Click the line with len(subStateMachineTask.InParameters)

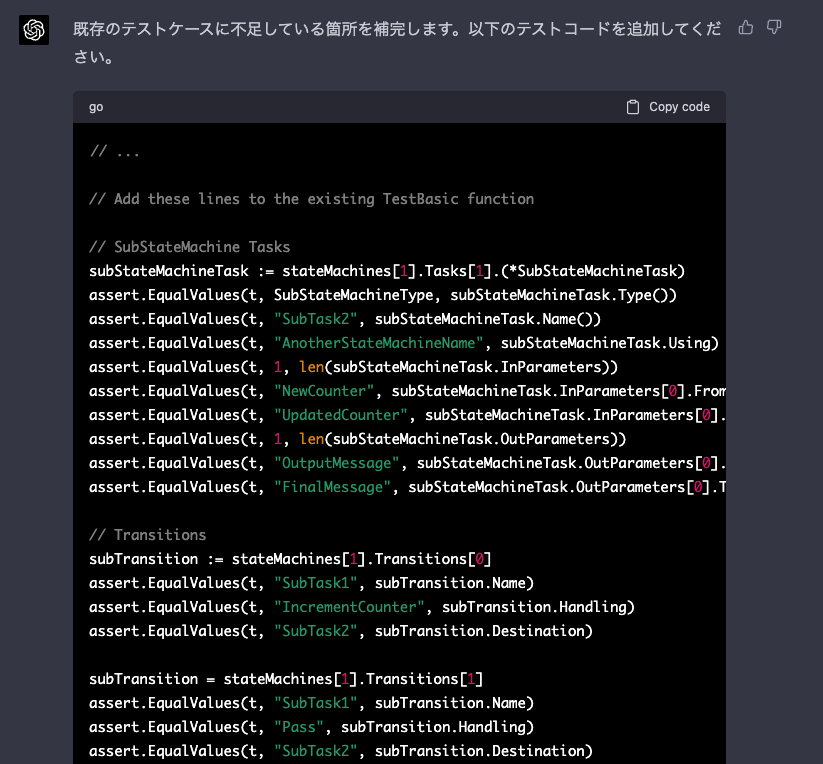tap(353, 367)
